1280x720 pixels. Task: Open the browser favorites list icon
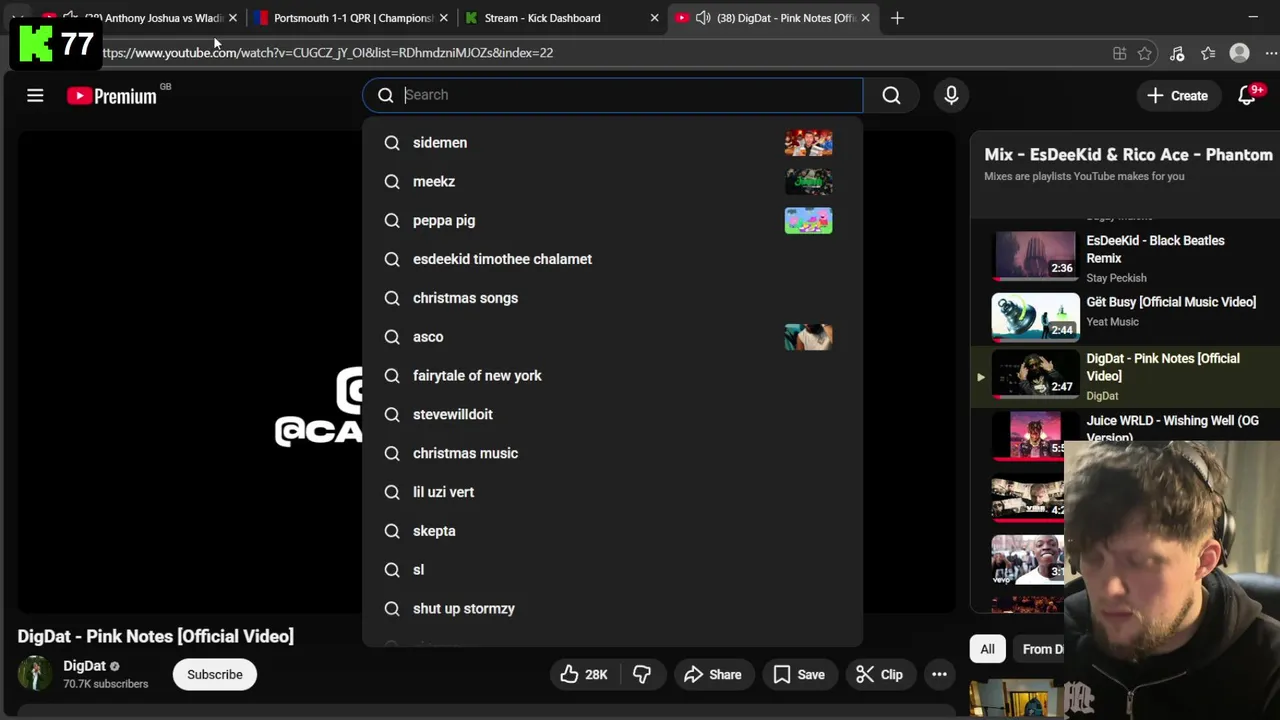point(1208,54)
